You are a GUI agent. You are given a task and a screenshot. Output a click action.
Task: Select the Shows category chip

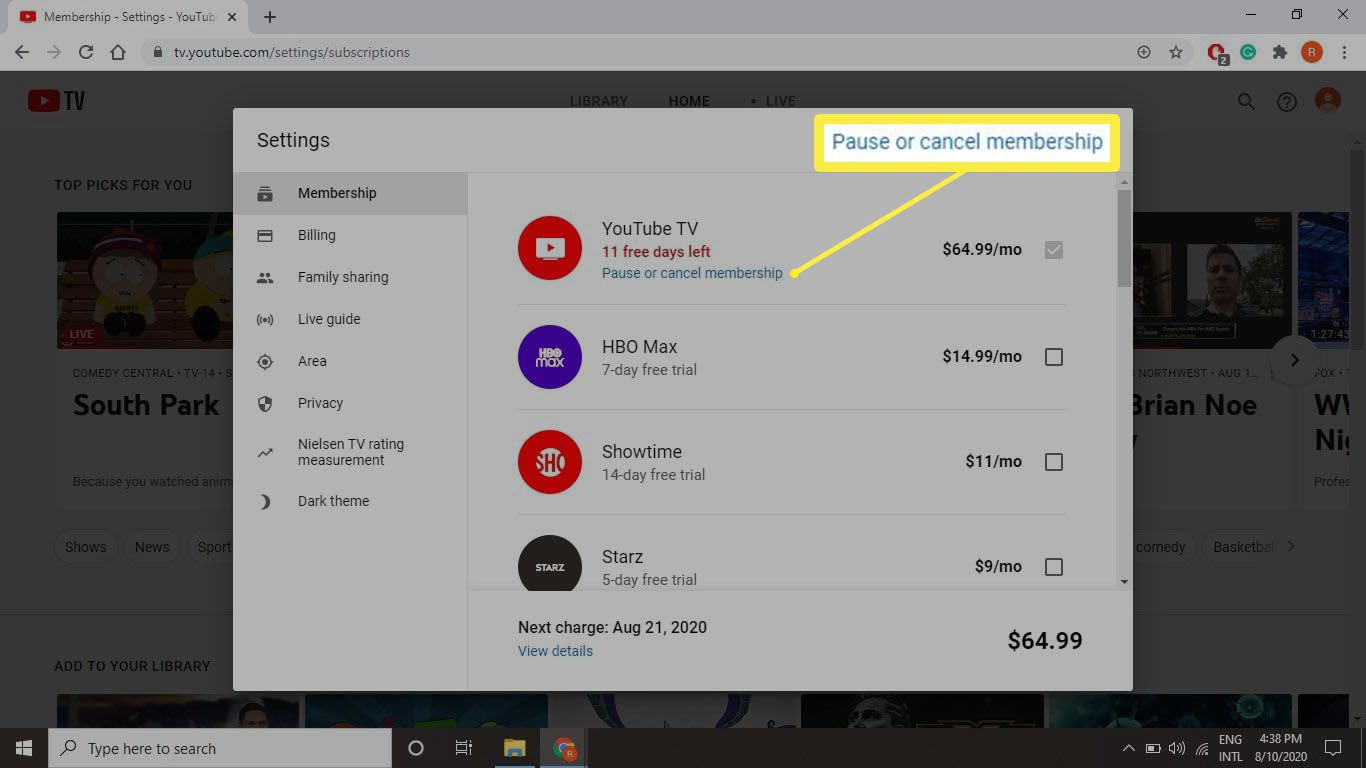tap(85, 547)
